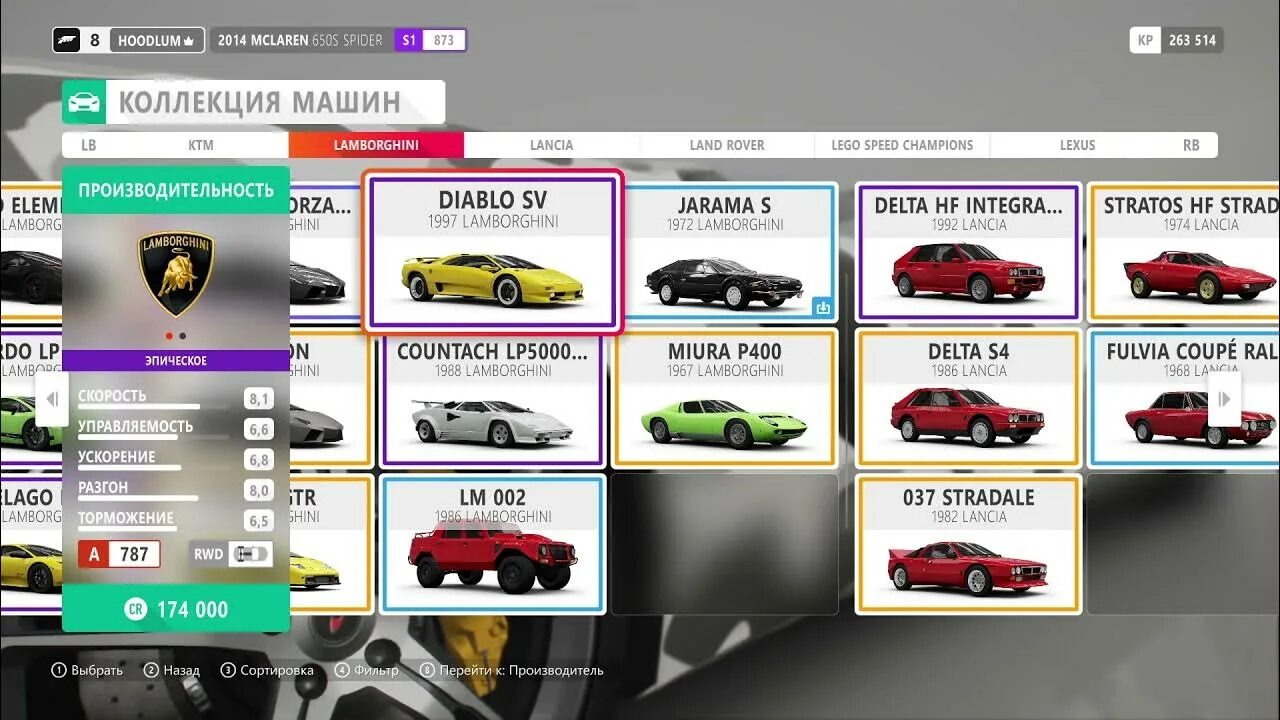Viewport: 1280px width, 720px height.
Task: Open the Фильтр (Filter) option
Action: pos(366,670)
